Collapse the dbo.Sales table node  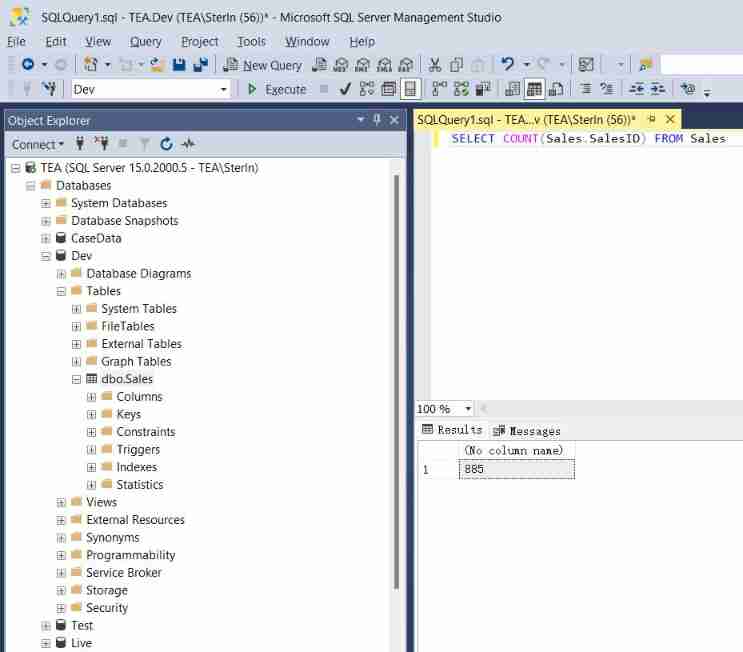coord(77,379)
